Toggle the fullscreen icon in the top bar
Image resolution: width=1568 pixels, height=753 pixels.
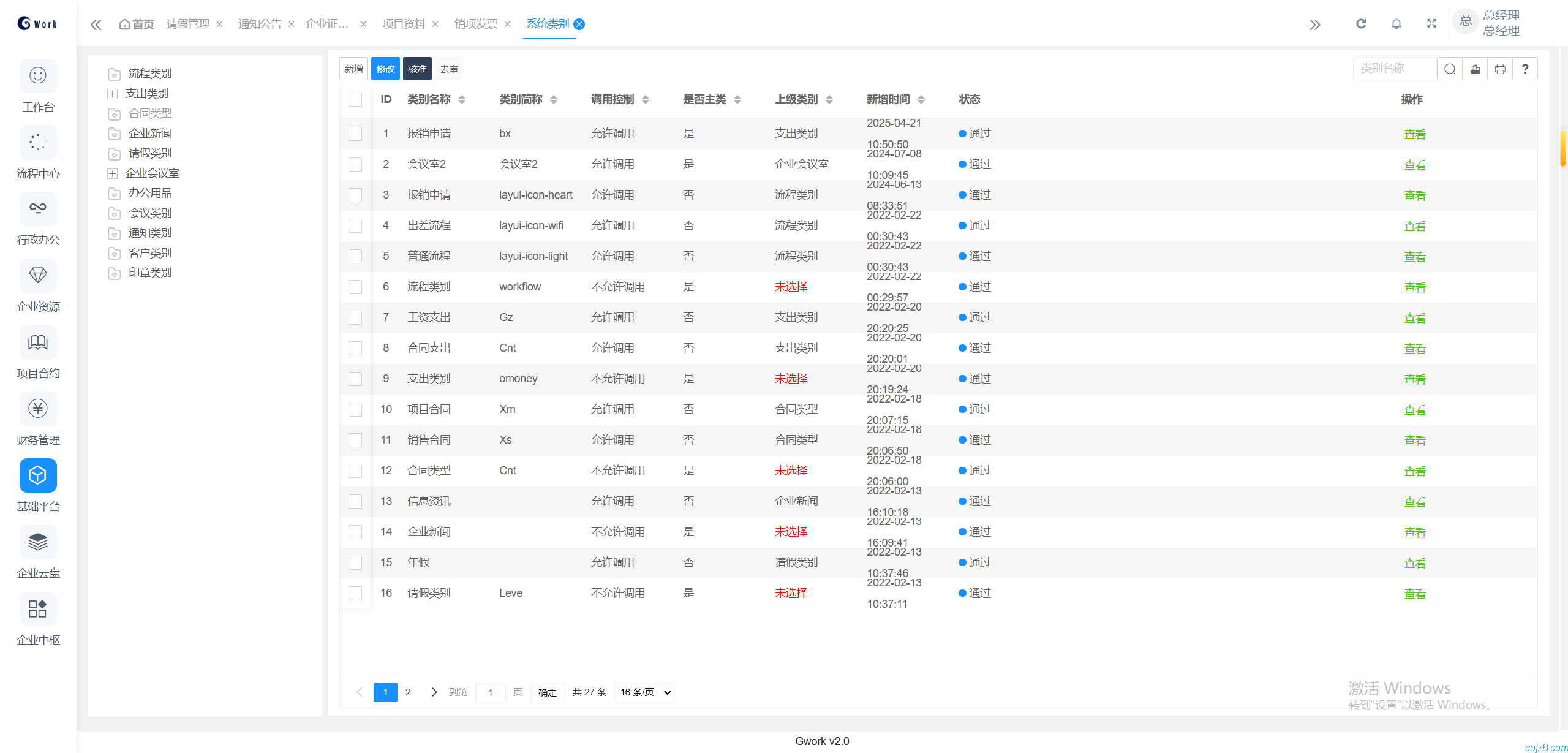pos(1431,24)
